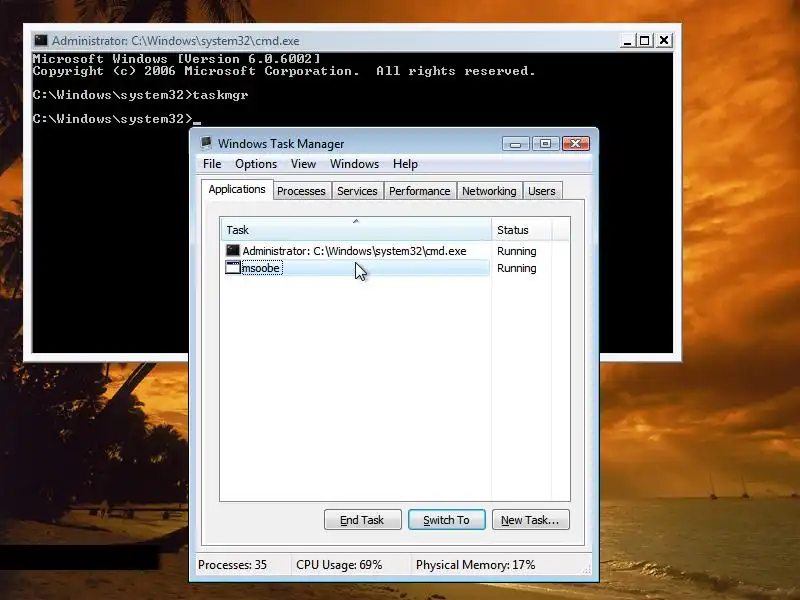Open the Options menu
Screen dimensions: 800x600
pos(256,164)
